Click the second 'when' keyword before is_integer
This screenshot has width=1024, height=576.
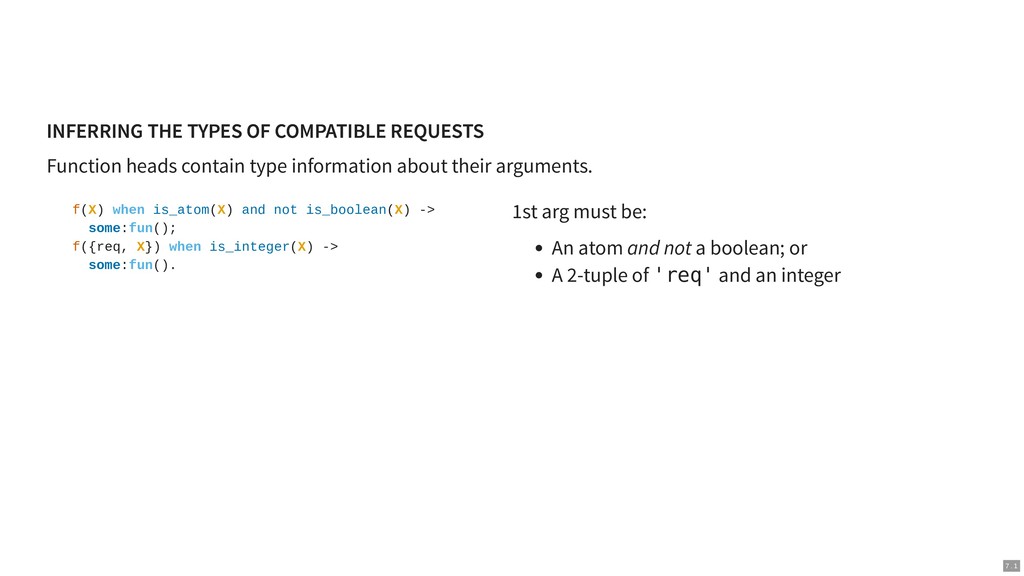pyautogui.click(x=185, y=247)
